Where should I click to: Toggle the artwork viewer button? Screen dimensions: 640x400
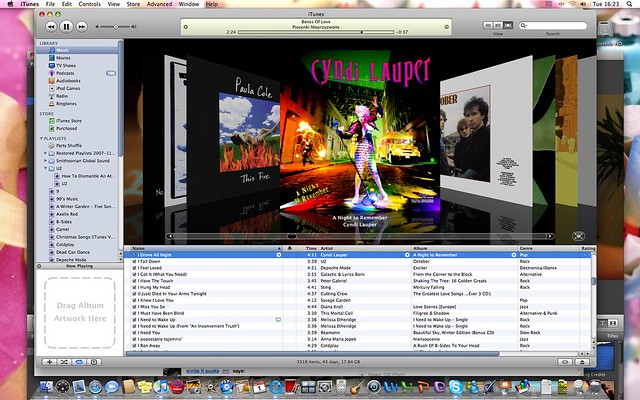[x=94, y=362]
